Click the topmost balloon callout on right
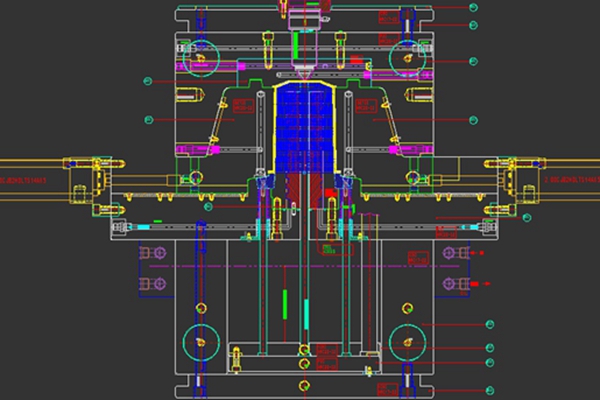 [473, 8]
